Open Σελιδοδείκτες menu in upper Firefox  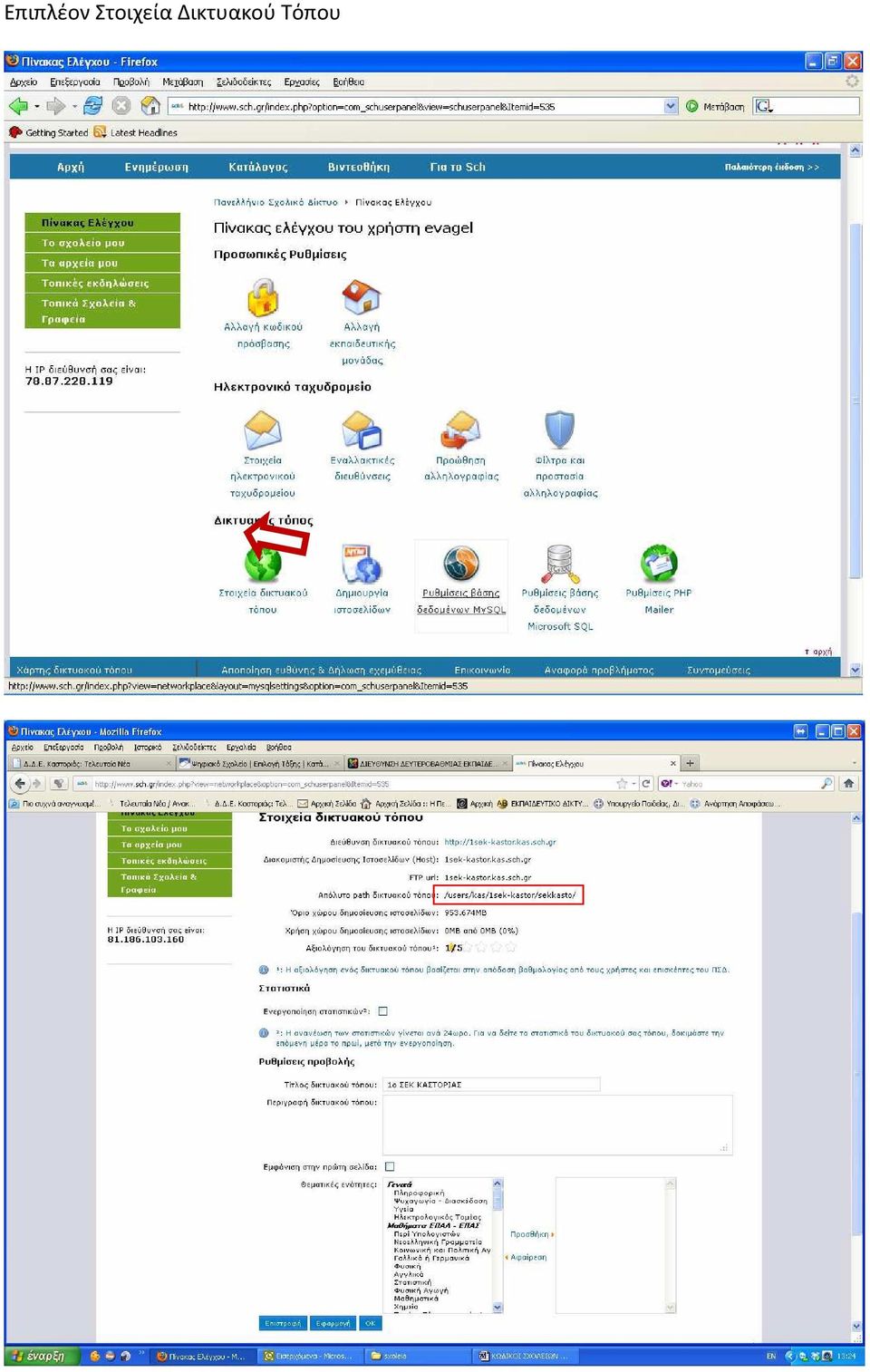(x=244, y=82)
